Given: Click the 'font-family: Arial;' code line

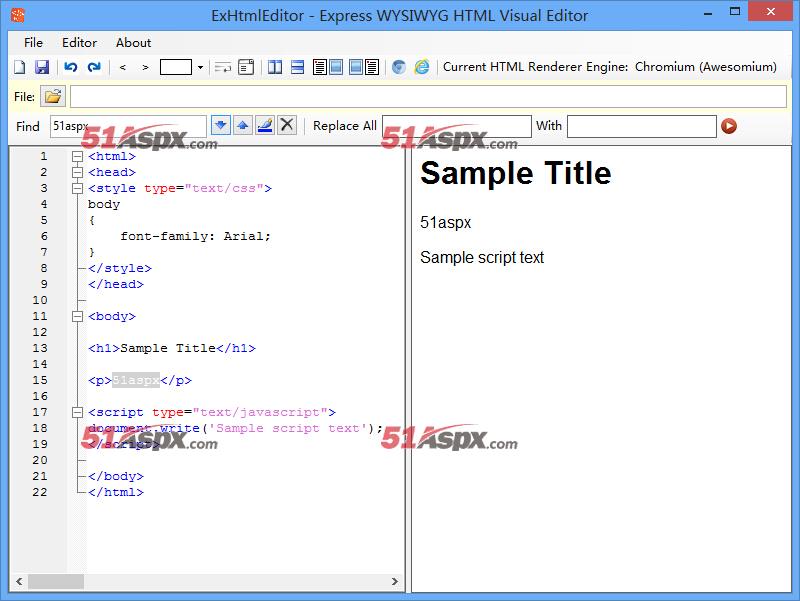Looking at the screenshot, I should 195,236.
